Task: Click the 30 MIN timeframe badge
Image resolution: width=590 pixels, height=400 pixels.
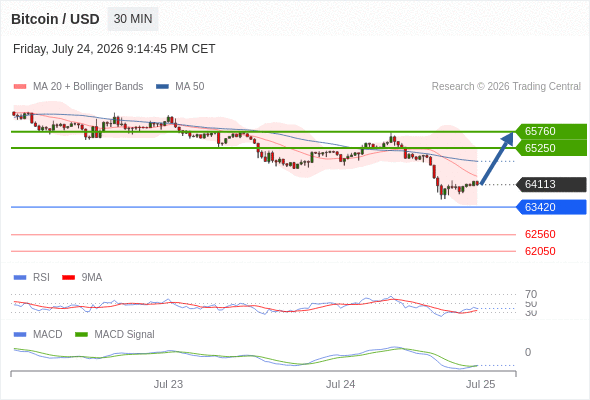Action: pyautogui.click(x=133, y=19)
